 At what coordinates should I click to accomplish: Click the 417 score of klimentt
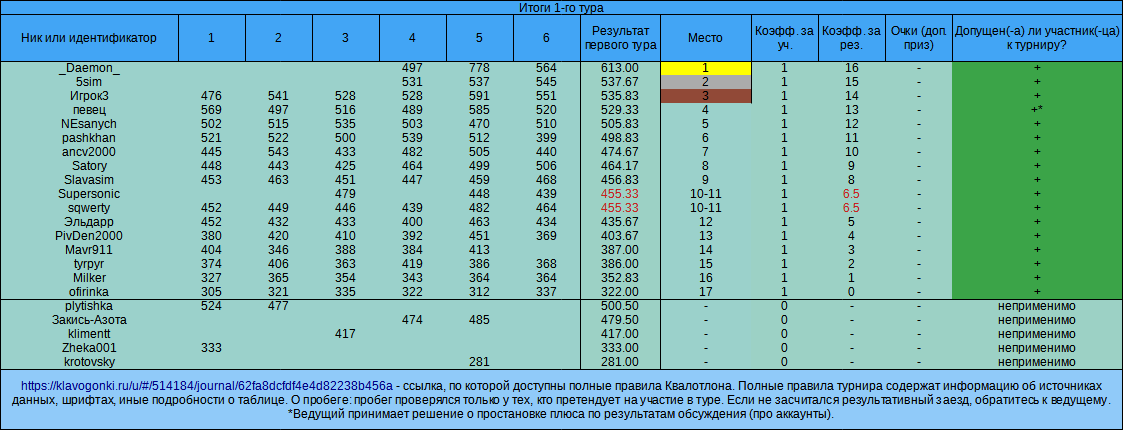pos(345,334)
